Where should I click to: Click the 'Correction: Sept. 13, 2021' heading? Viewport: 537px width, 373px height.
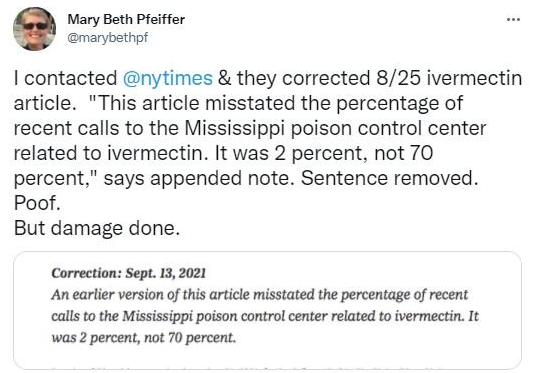tap(129, 273)
